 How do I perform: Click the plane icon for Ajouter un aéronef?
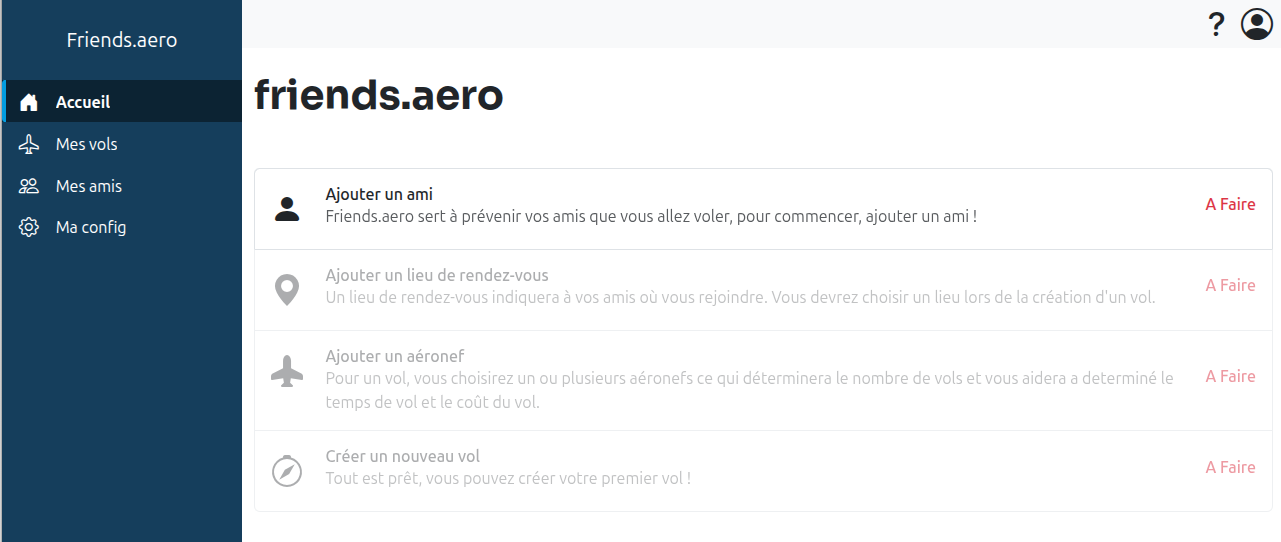pyautogui.click(x=287, y=372)
